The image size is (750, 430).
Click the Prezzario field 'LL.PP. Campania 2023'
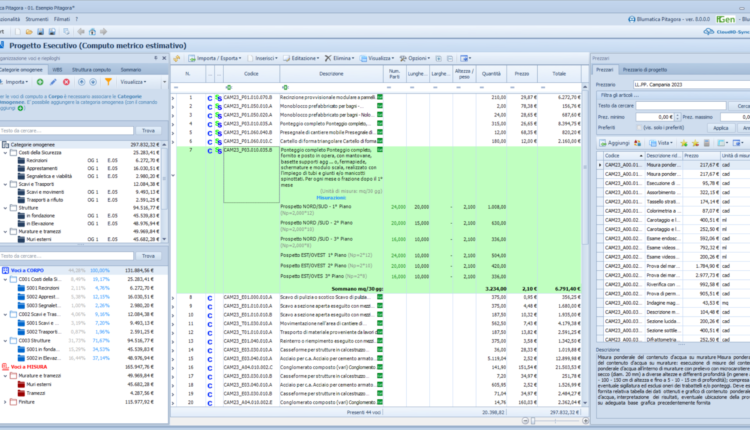click(x=691, y=85)
